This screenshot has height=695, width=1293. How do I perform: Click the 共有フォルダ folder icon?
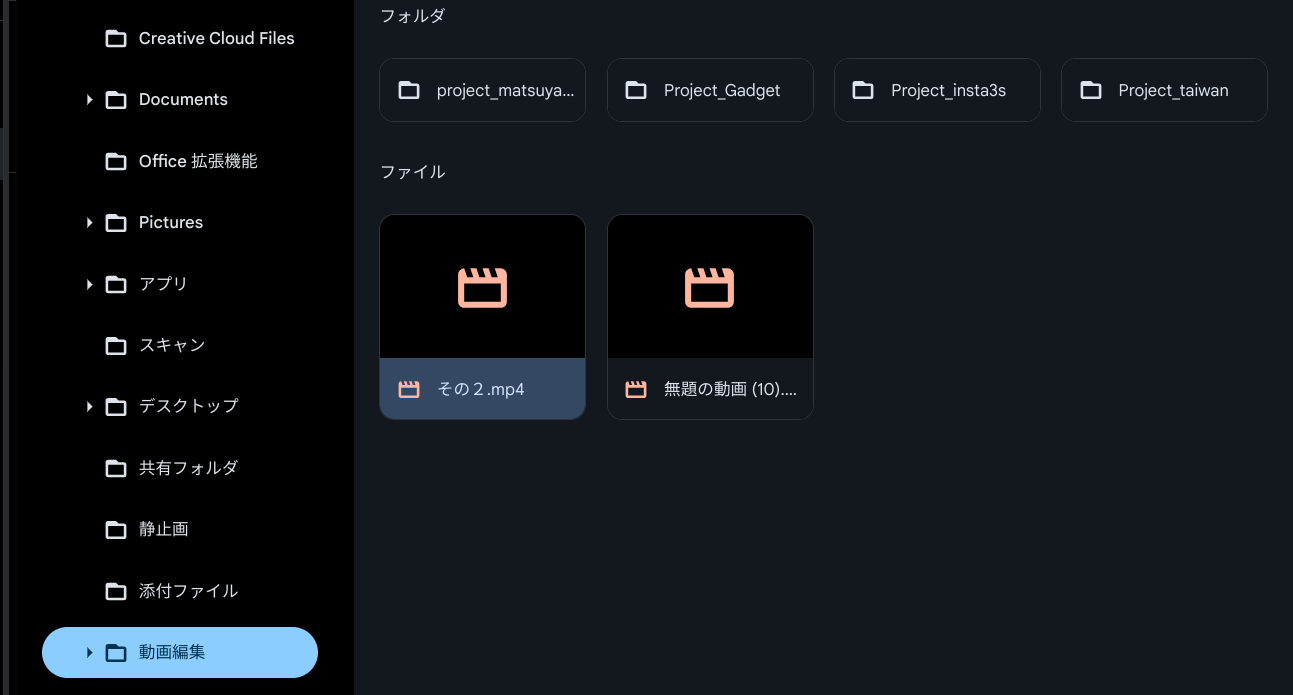click(x=116, y=468)
